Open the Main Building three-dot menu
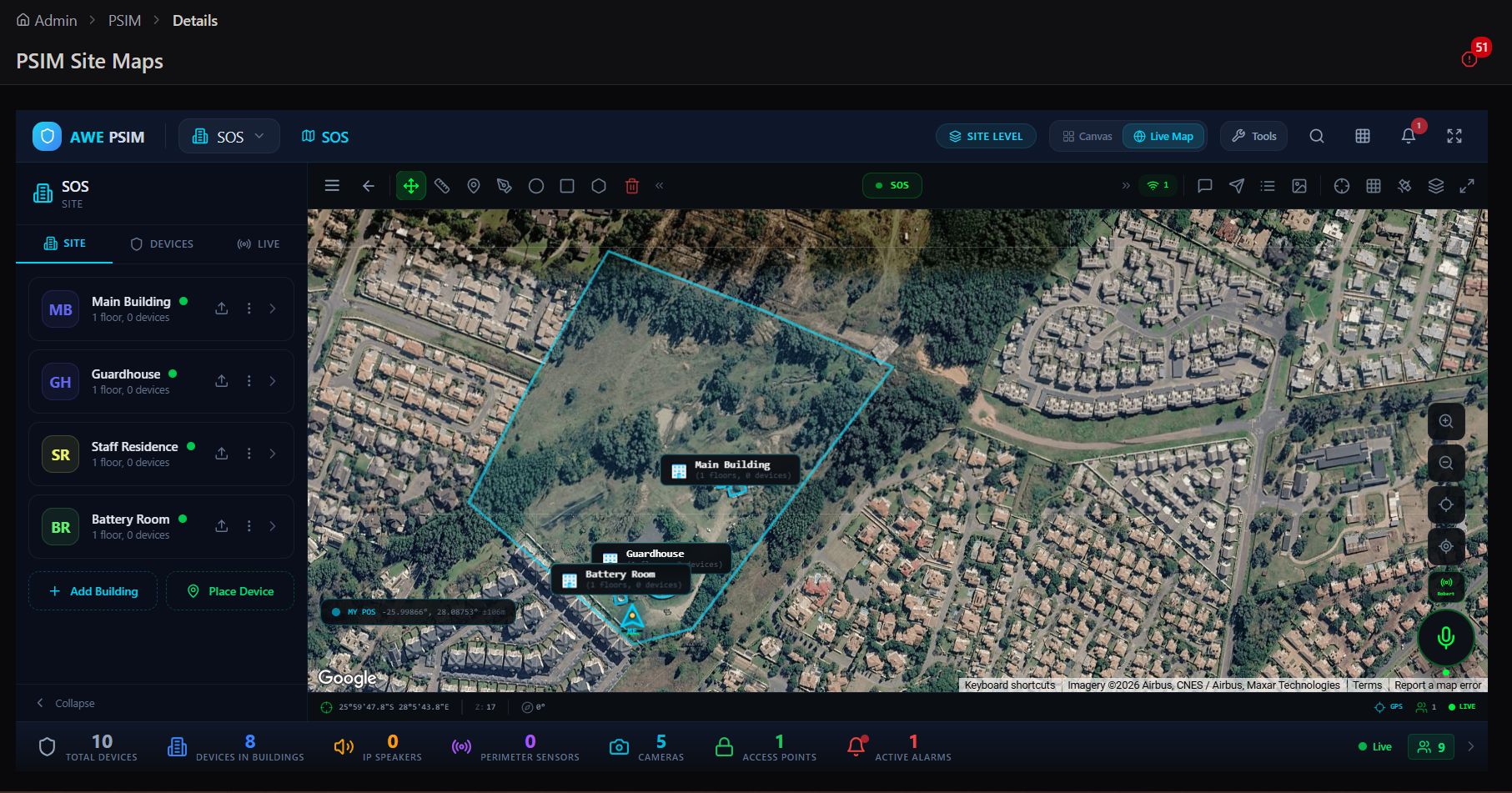1512x793 pixels. point(249,309)
